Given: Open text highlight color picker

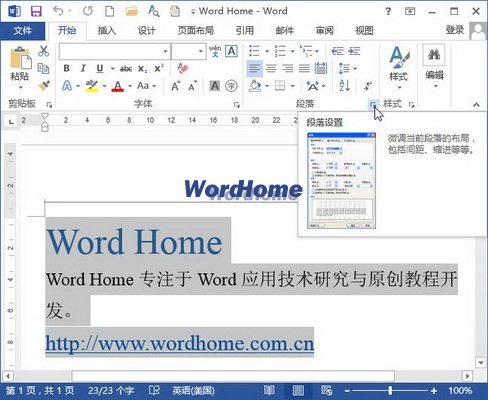Looking at the screenshot, I should 104,86.
